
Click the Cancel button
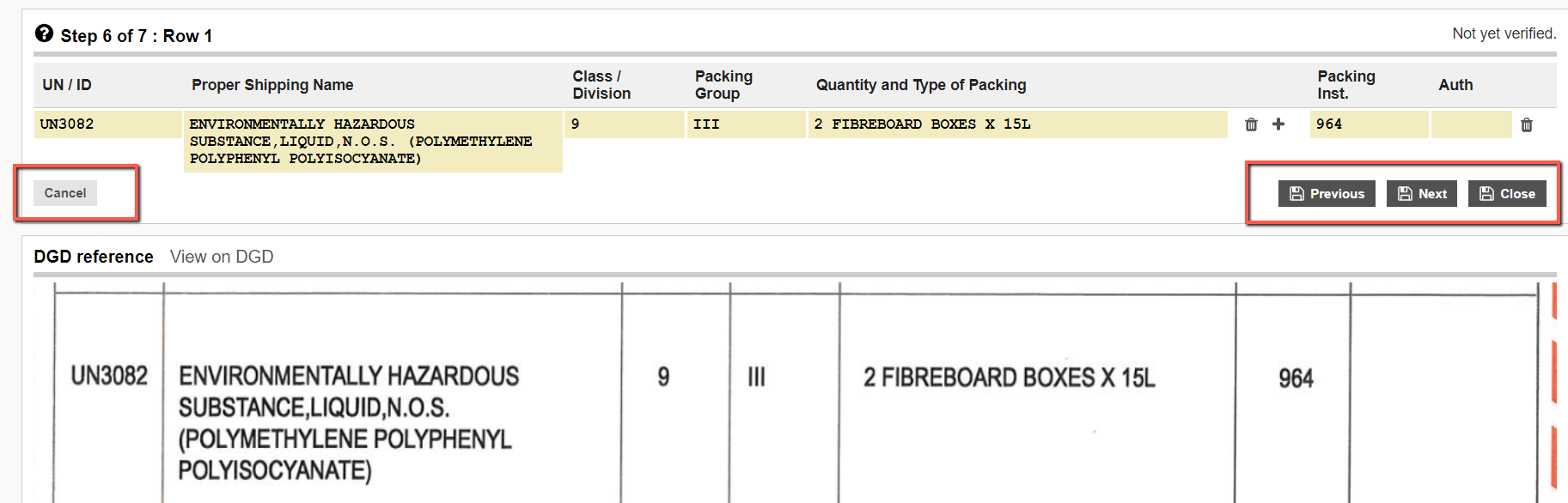(x=65, y=193)
